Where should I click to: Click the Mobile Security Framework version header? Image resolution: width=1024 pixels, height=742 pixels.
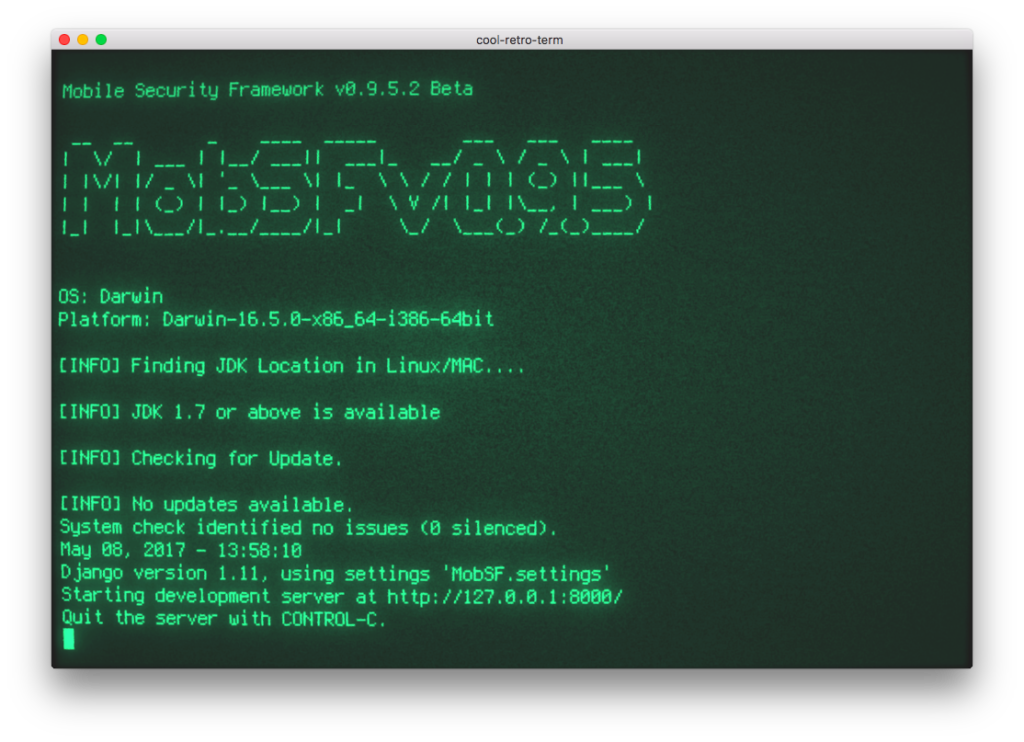[x=267, y=89]
